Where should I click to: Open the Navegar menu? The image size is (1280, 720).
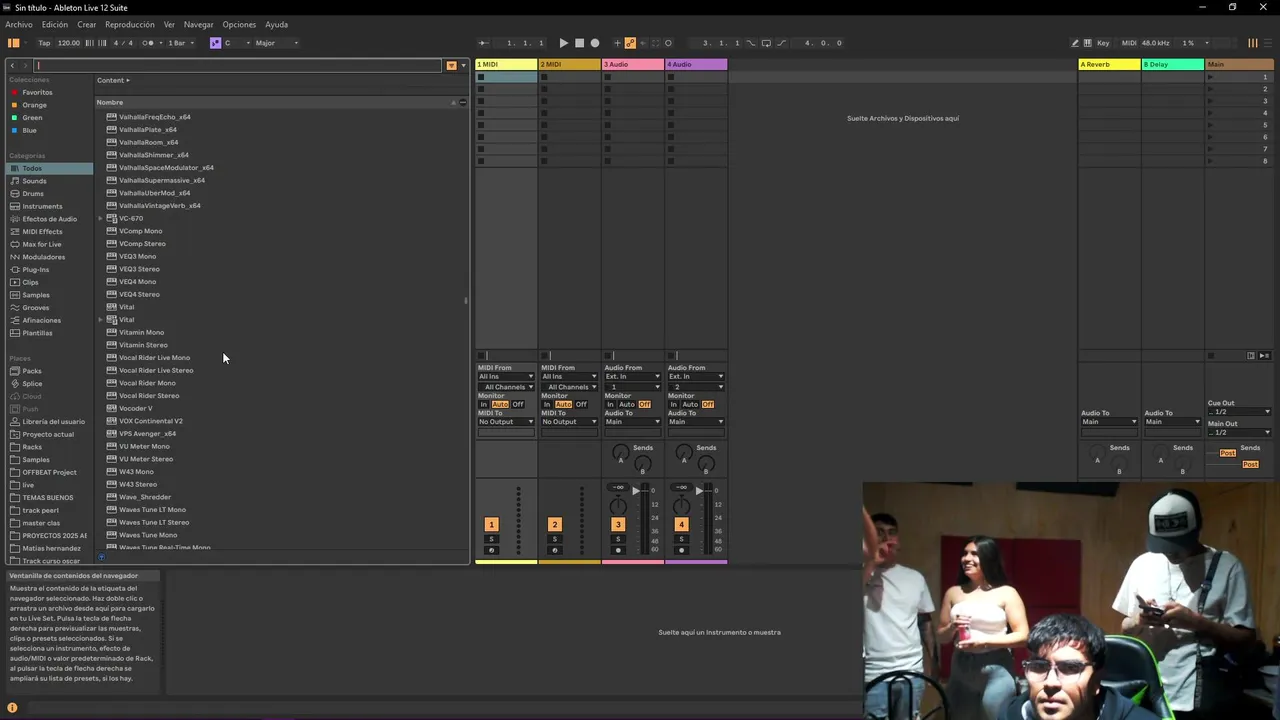tap(199, 24)
